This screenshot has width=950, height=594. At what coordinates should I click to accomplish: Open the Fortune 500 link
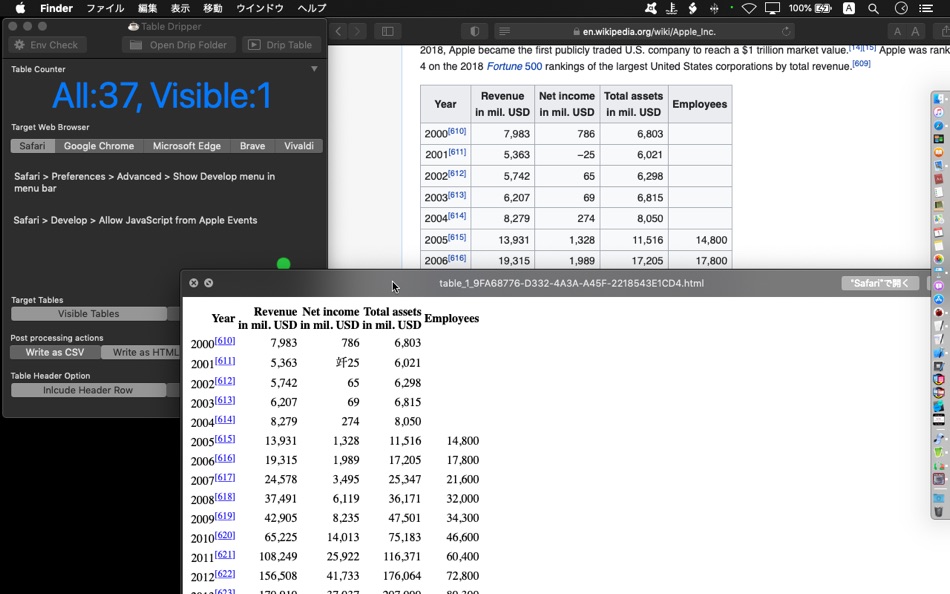click(514, 67)
